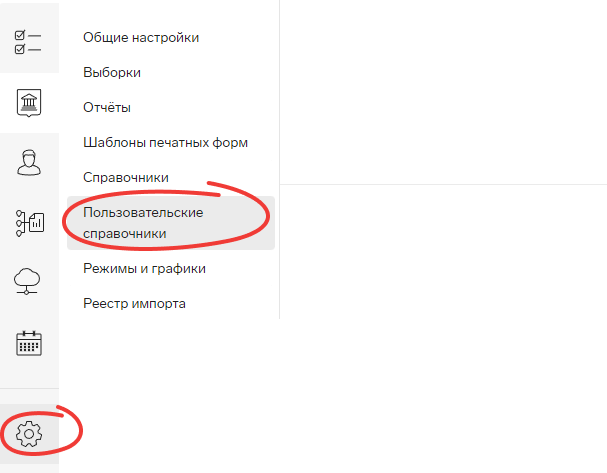The image size is (607, 473).
Task: Choose the reports entry Отчёты
Action: [107, 107]
